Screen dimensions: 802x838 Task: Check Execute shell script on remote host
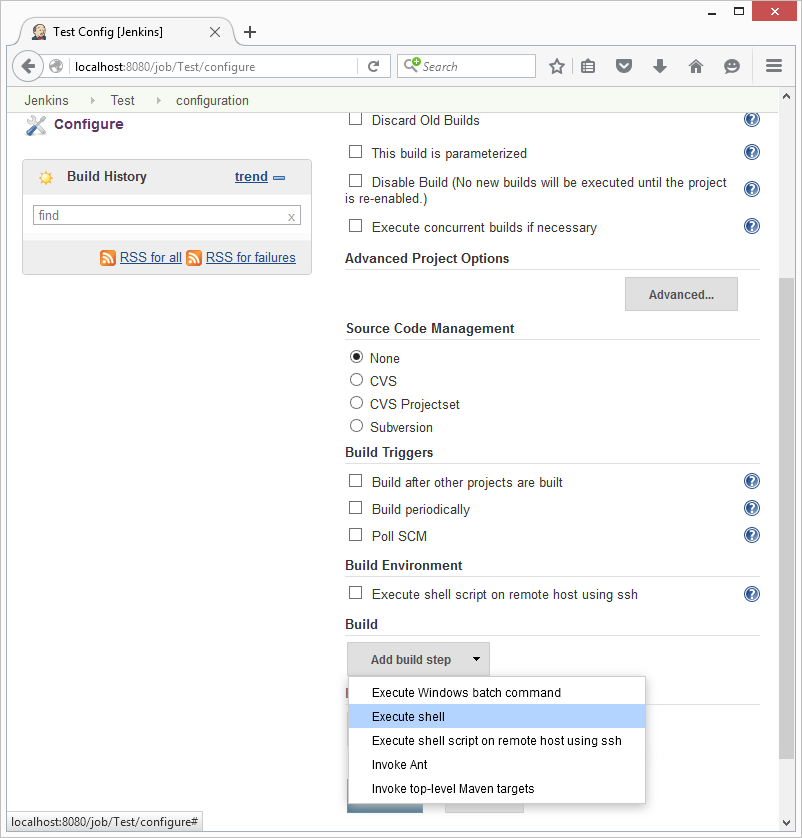(x=355, y=593)
